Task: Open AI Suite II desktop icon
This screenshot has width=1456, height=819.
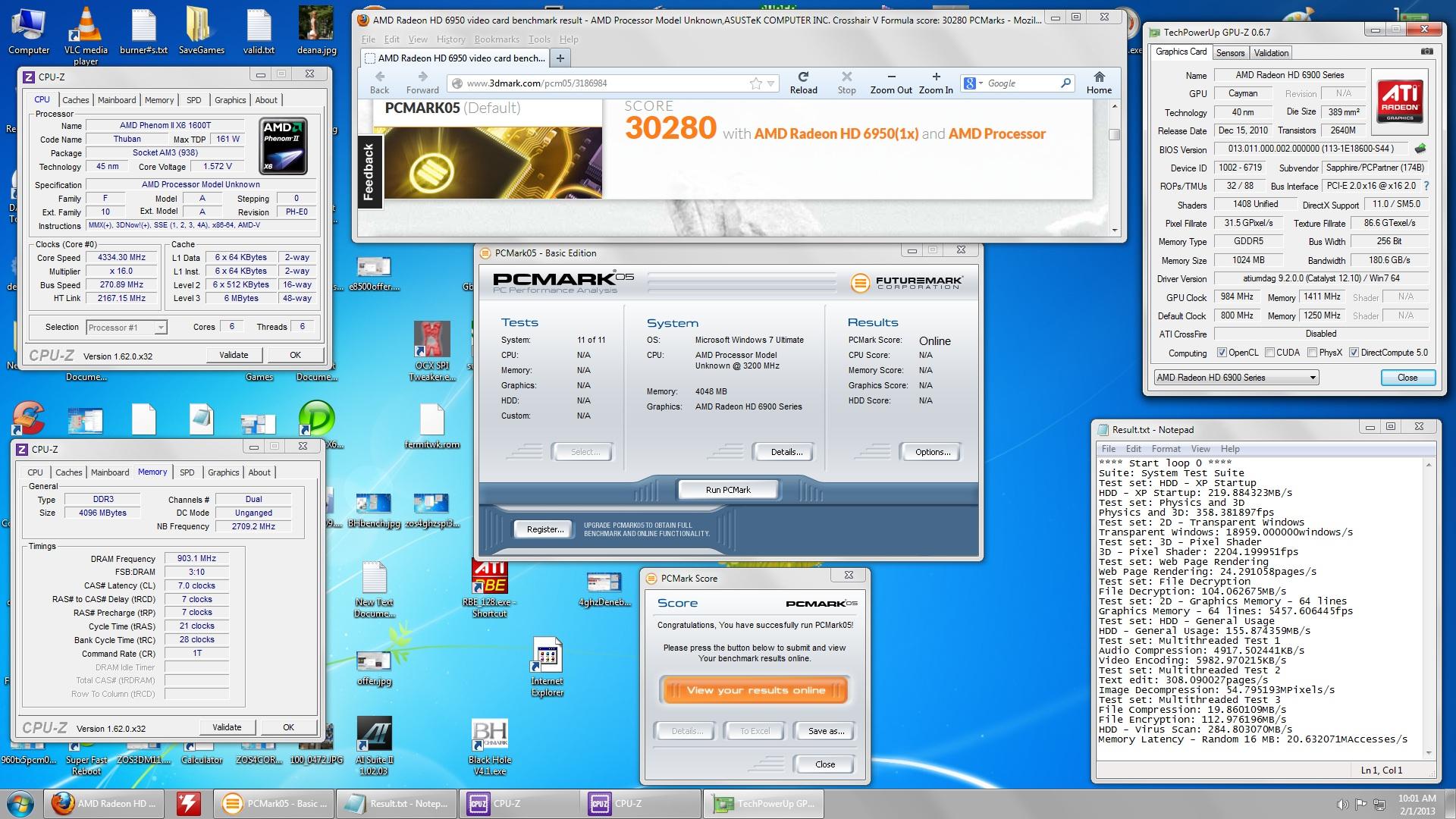Action: coord(374,745)
